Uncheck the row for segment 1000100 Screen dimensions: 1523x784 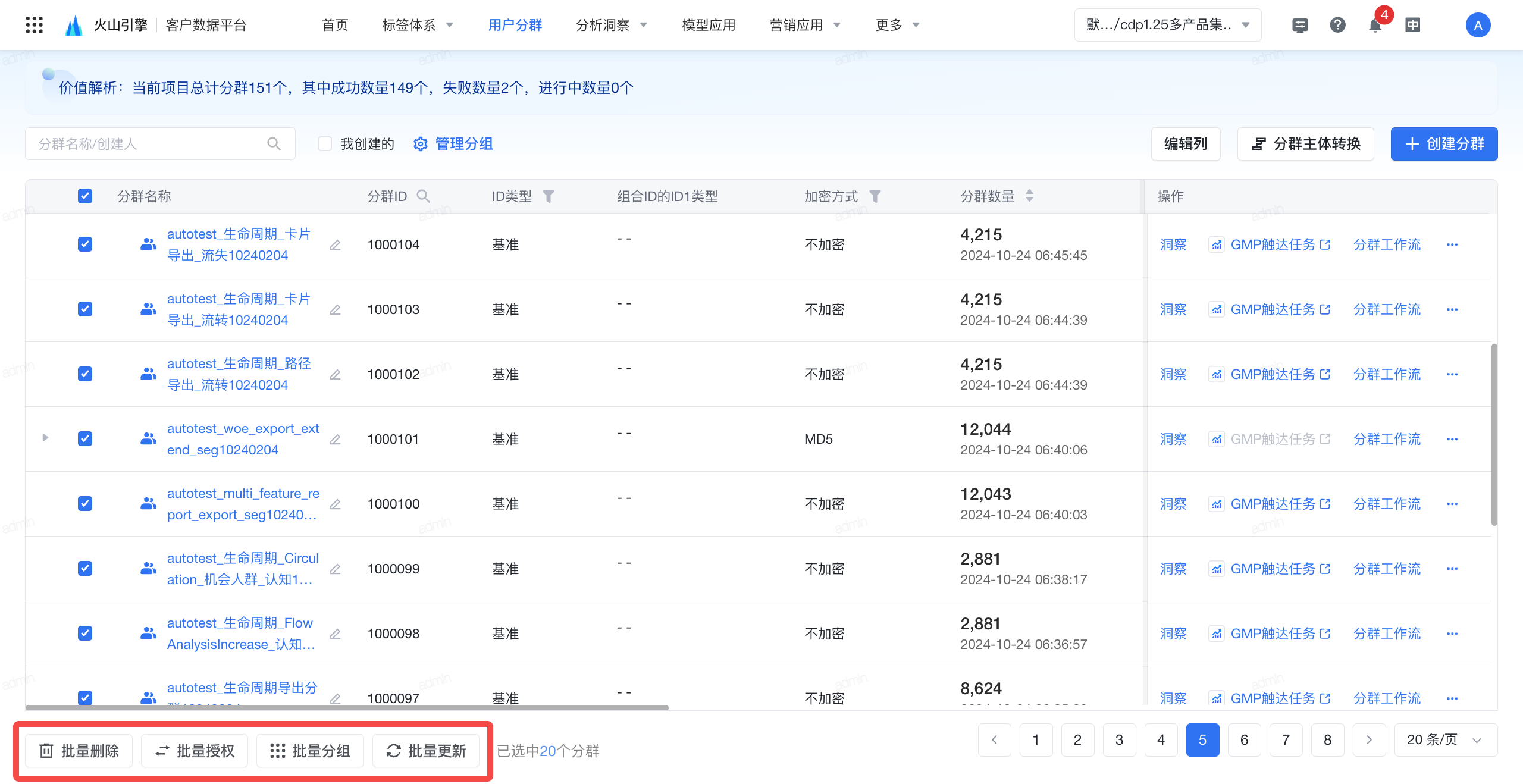(x=85, y=504)
